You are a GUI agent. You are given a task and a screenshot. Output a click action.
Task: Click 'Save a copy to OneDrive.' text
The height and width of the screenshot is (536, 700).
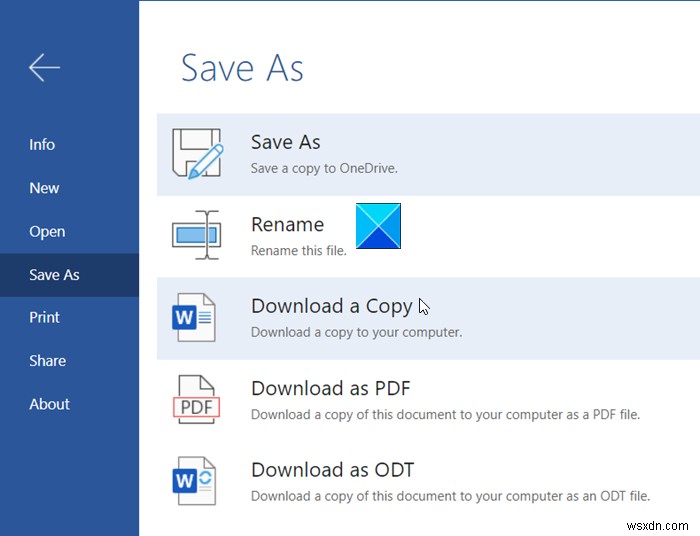(324, 168)
